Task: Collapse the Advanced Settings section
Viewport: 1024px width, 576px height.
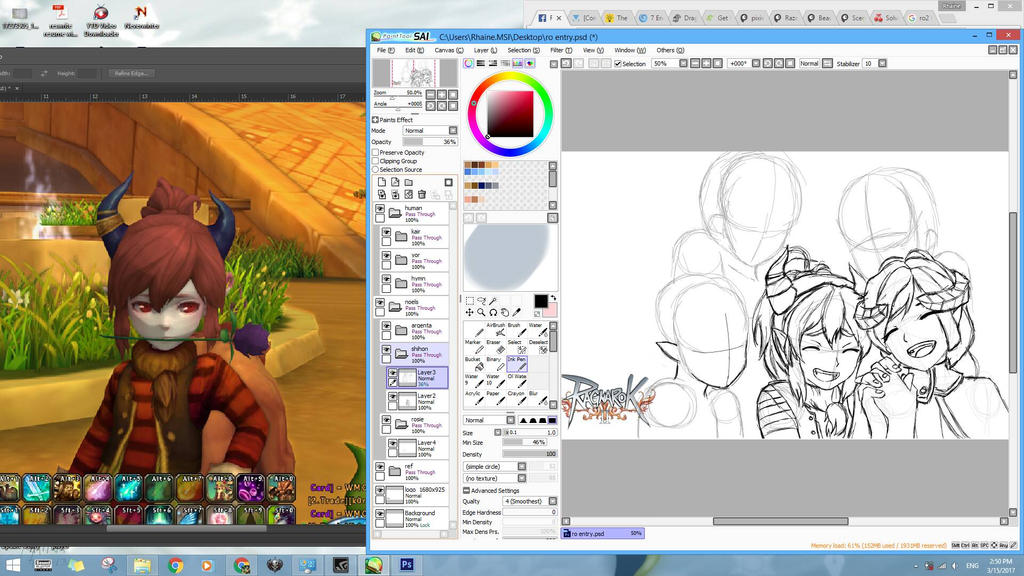Action: click(466, 490)
